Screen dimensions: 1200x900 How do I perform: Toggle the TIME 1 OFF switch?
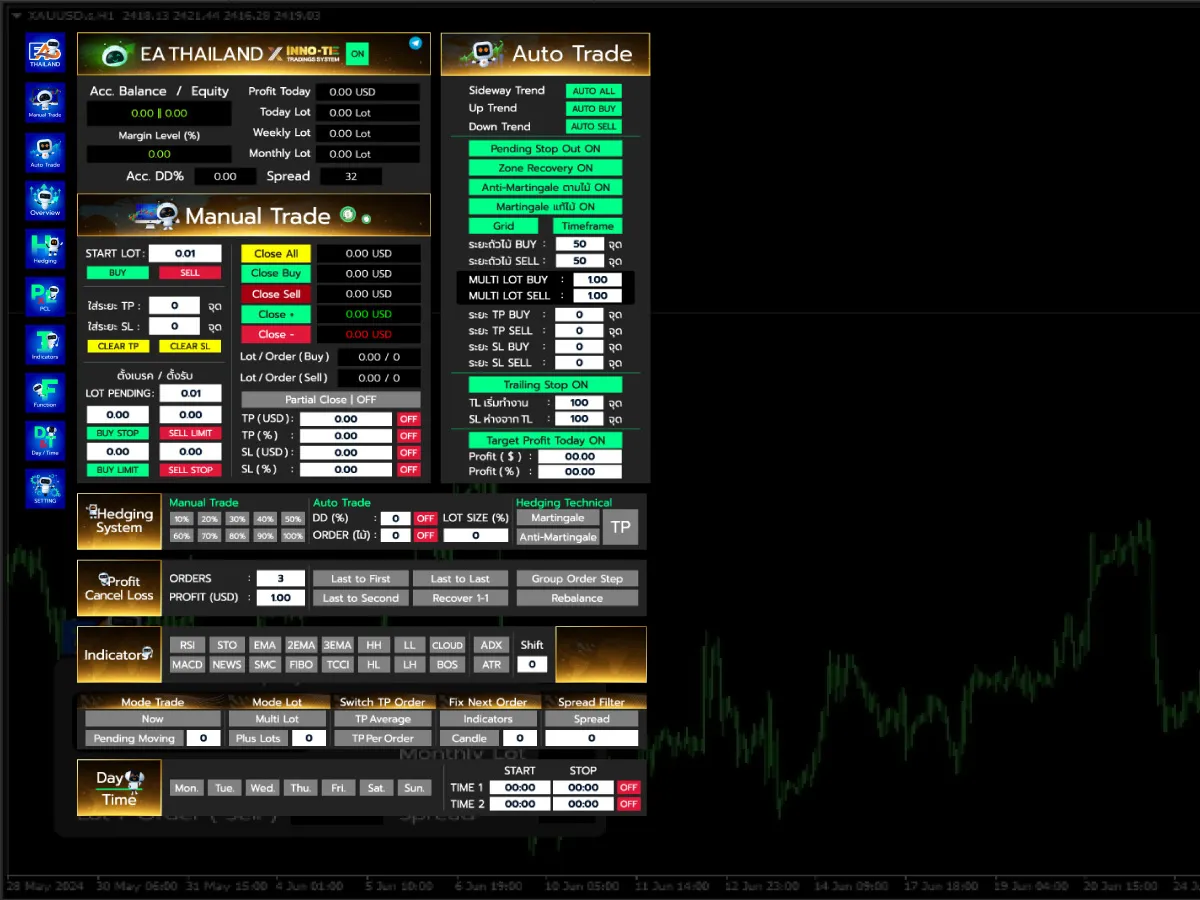point(628,787)
